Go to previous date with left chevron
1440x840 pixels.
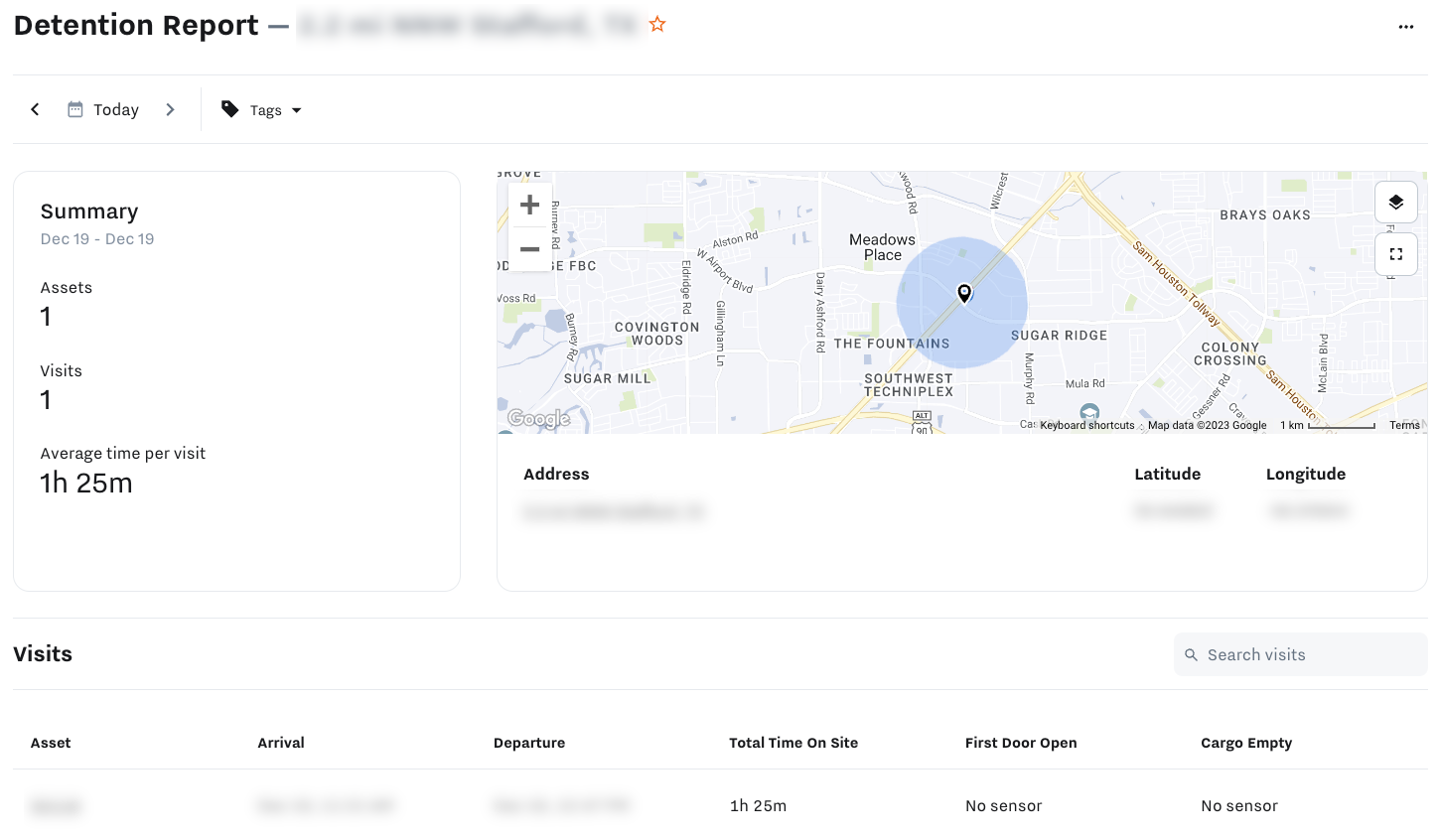tap(35, 109)
